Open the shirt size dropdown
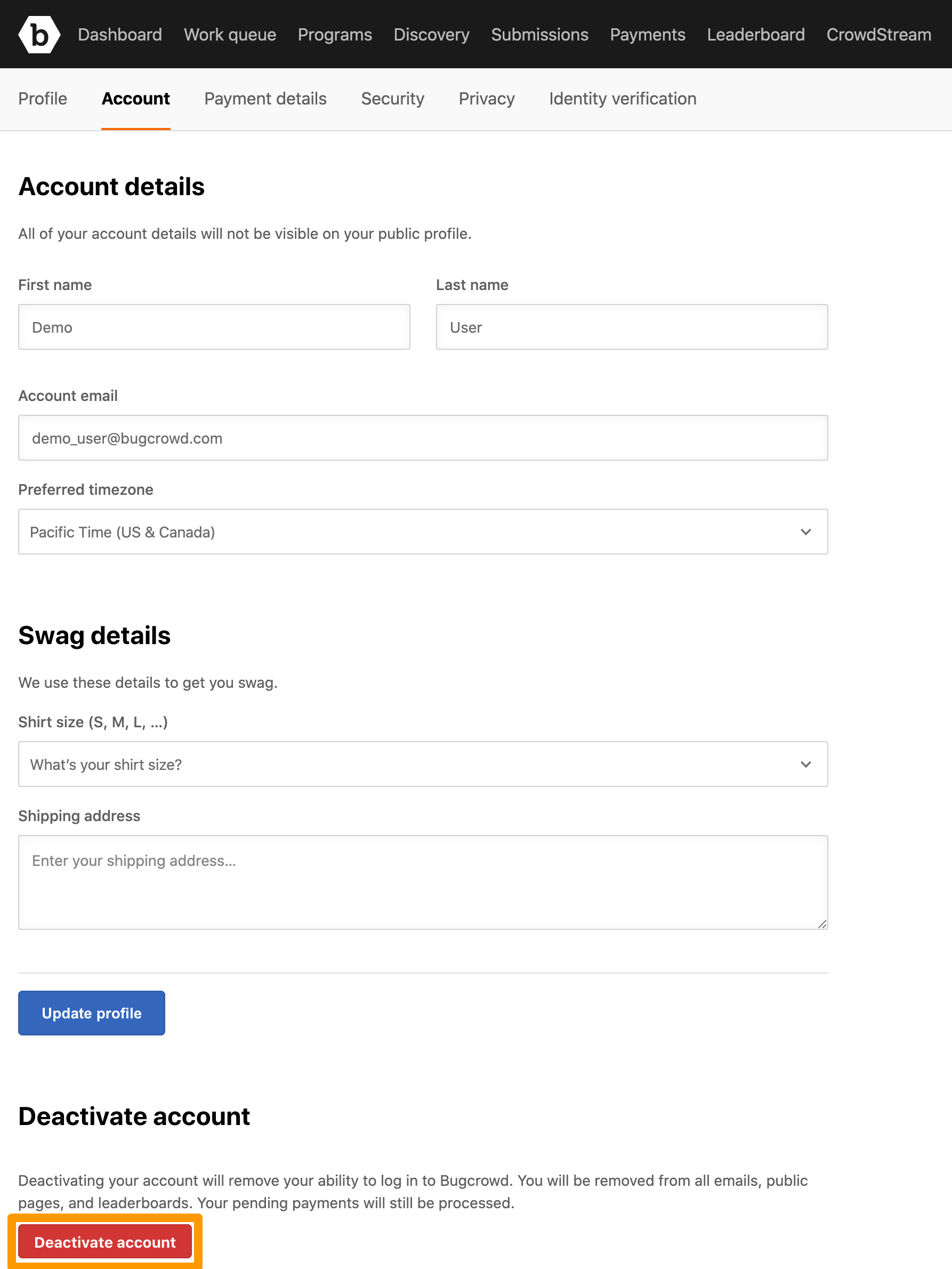 tap(423, 764)
